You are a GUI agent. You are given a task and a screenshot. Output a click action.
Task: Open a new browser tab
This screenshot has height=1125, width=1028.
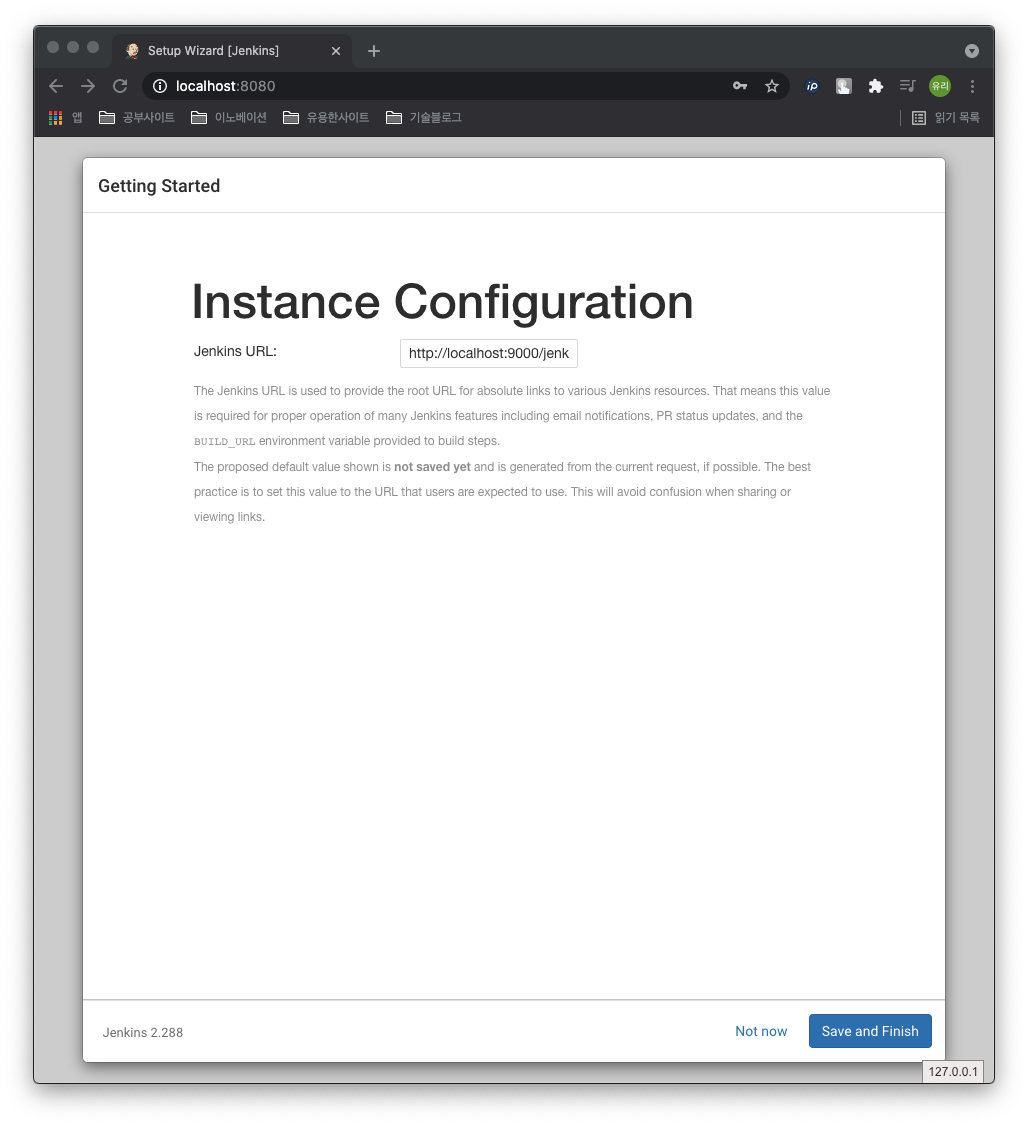pyautogui.click(x=374, y=51)
